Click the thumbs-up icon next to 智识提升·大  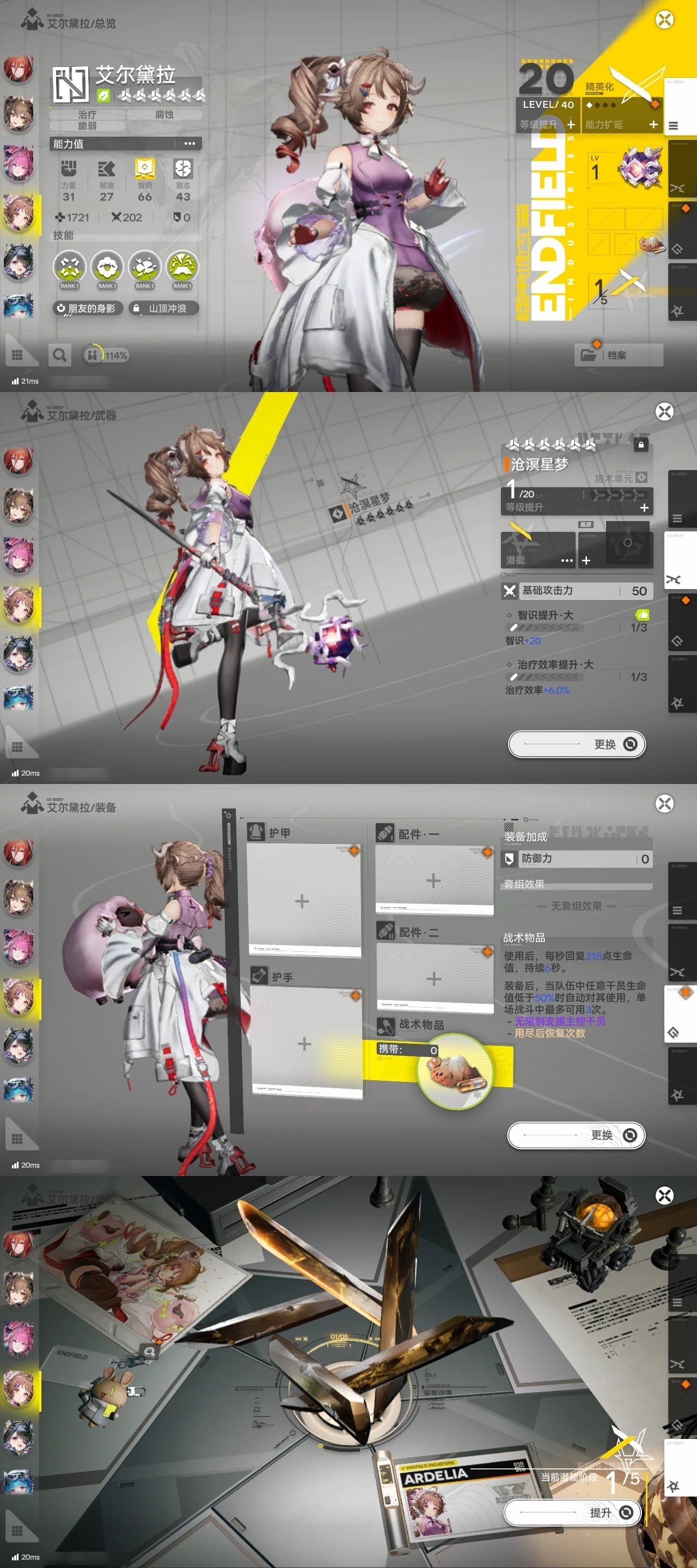point(641,614)
